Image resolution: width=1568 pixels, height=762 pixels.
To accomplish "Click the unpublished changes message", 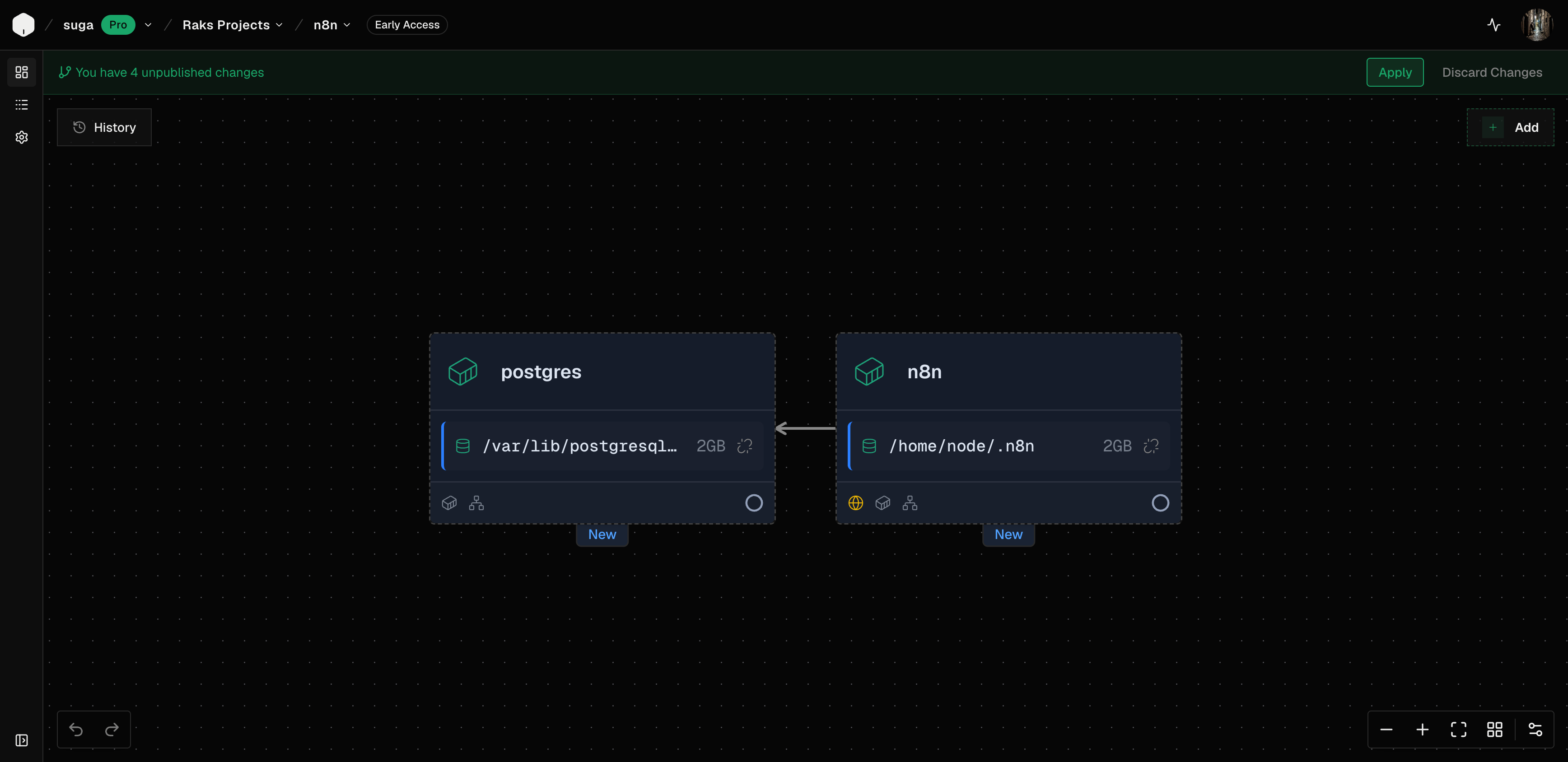I will (x=170, y=72).
